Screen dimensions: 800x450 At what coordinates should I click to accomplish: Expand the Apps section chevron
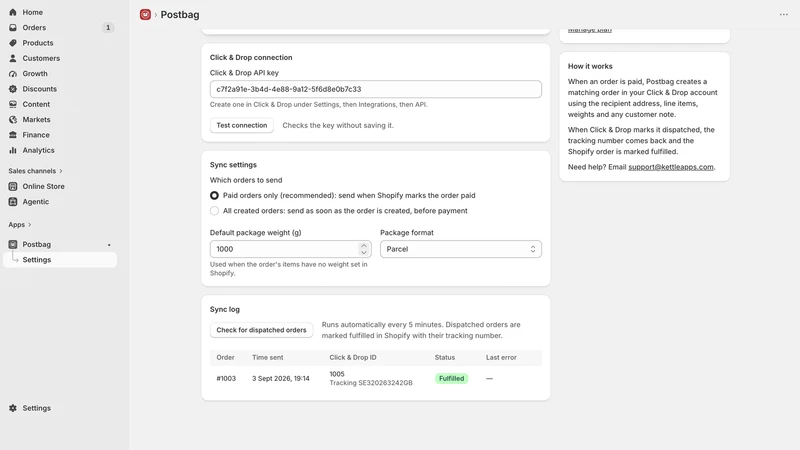pos(30,224)
